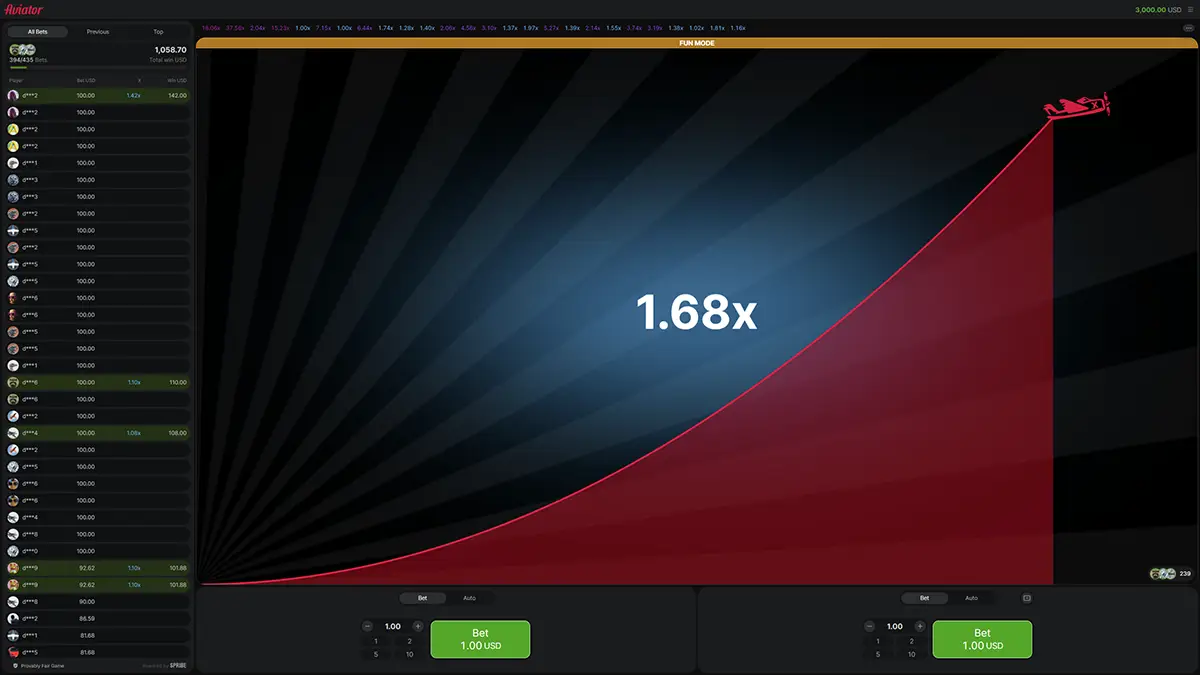1200x675 pixels.
Task: Choose quick amount 2 in left panel
Action: [410, 641]
